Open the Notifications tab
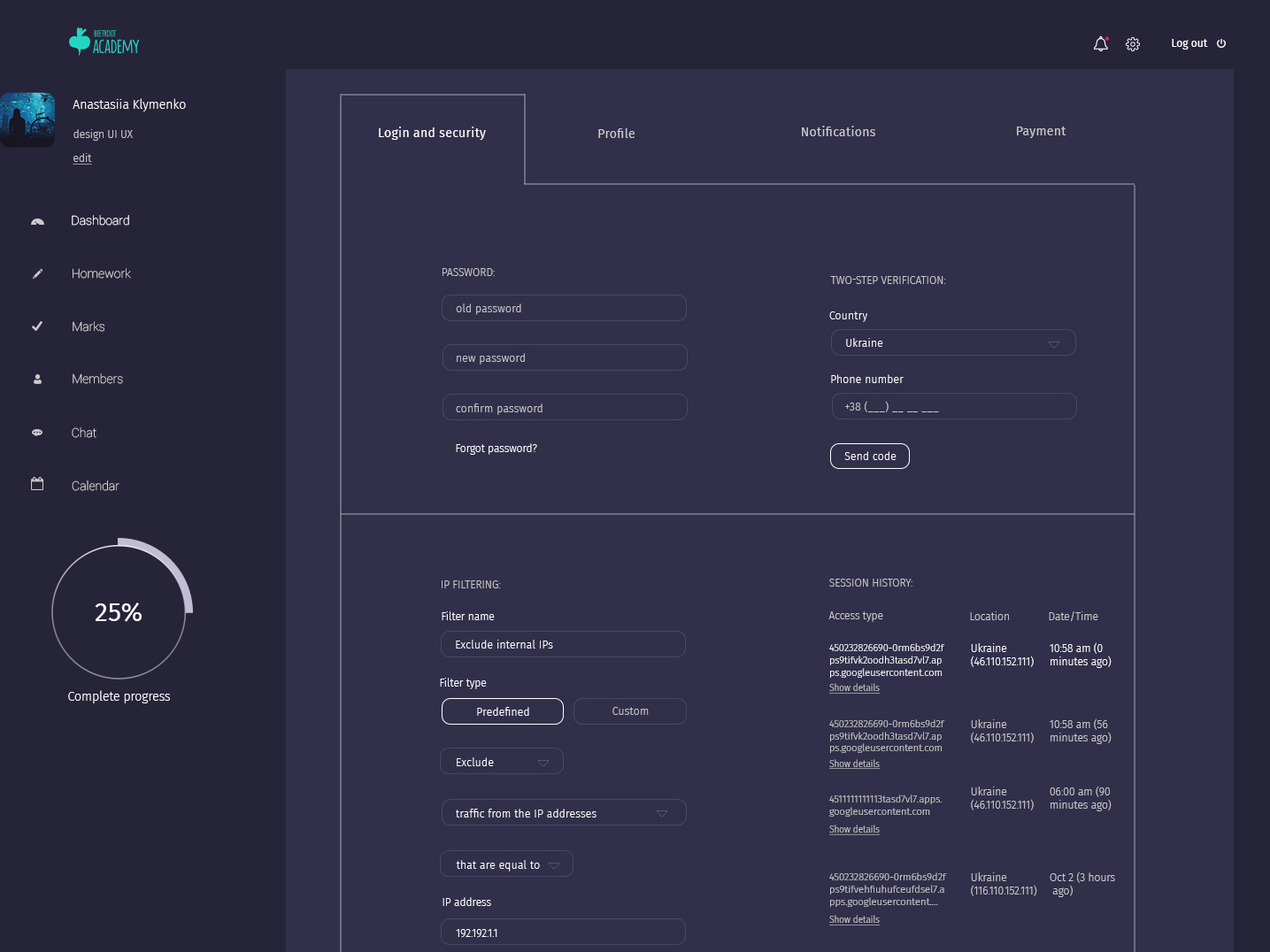Image resolution: width=1270 pixels, height=952 pixels. click(837, 132)
